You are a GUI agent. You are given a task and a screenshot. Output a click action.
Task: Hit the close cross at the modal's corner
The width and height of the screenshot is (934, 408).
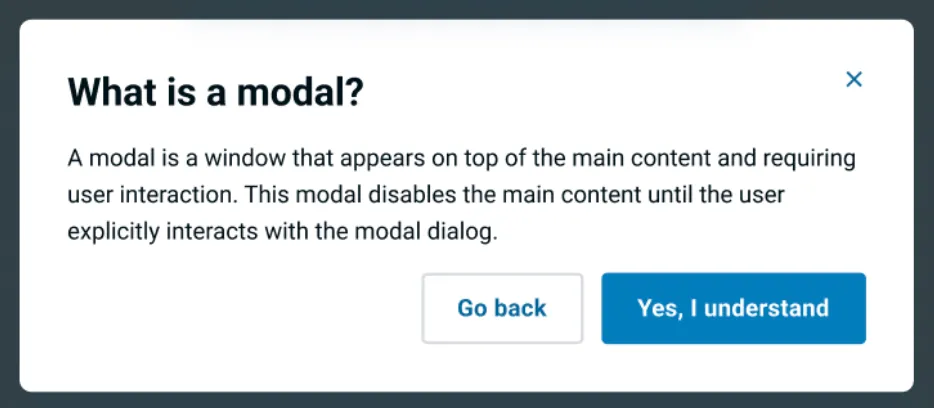[x=854, y=80]
